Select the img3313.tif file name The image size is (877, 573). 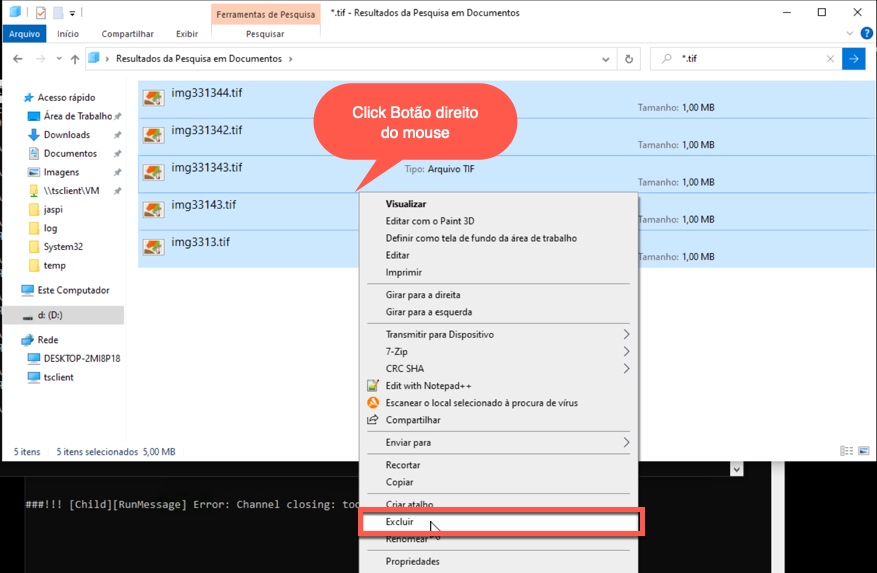[x=200, y=242]
